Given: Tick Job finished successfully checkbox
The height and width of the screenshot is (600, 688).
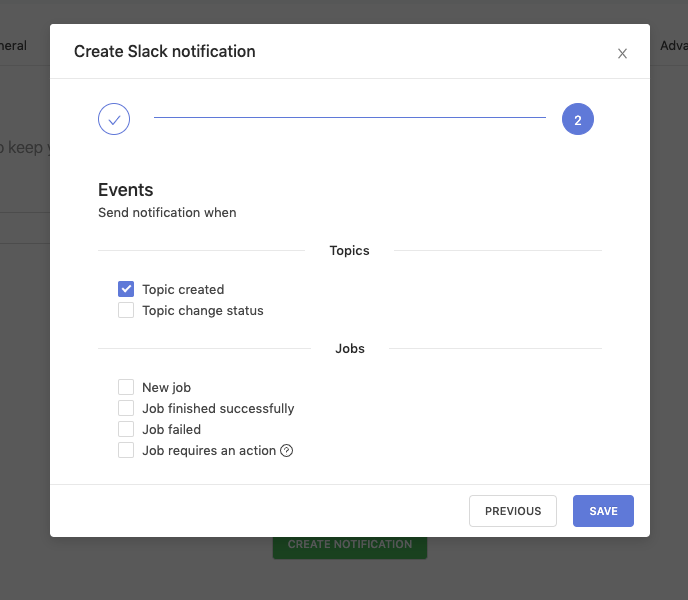Looking at the screenshot, I should click(x=126, y=408).
